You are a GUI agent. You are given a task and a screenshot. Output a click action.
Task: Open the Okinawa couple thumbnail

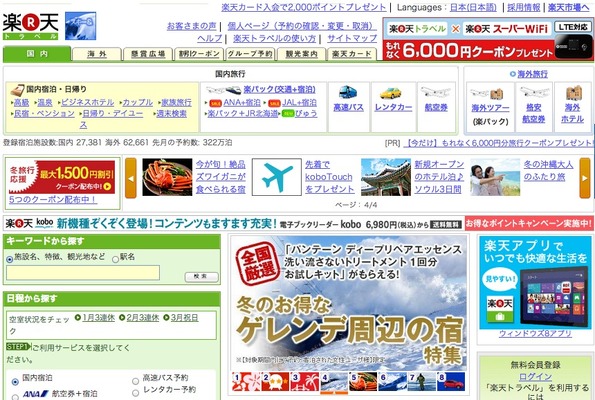pyautogui.click(x=495, y=177)
